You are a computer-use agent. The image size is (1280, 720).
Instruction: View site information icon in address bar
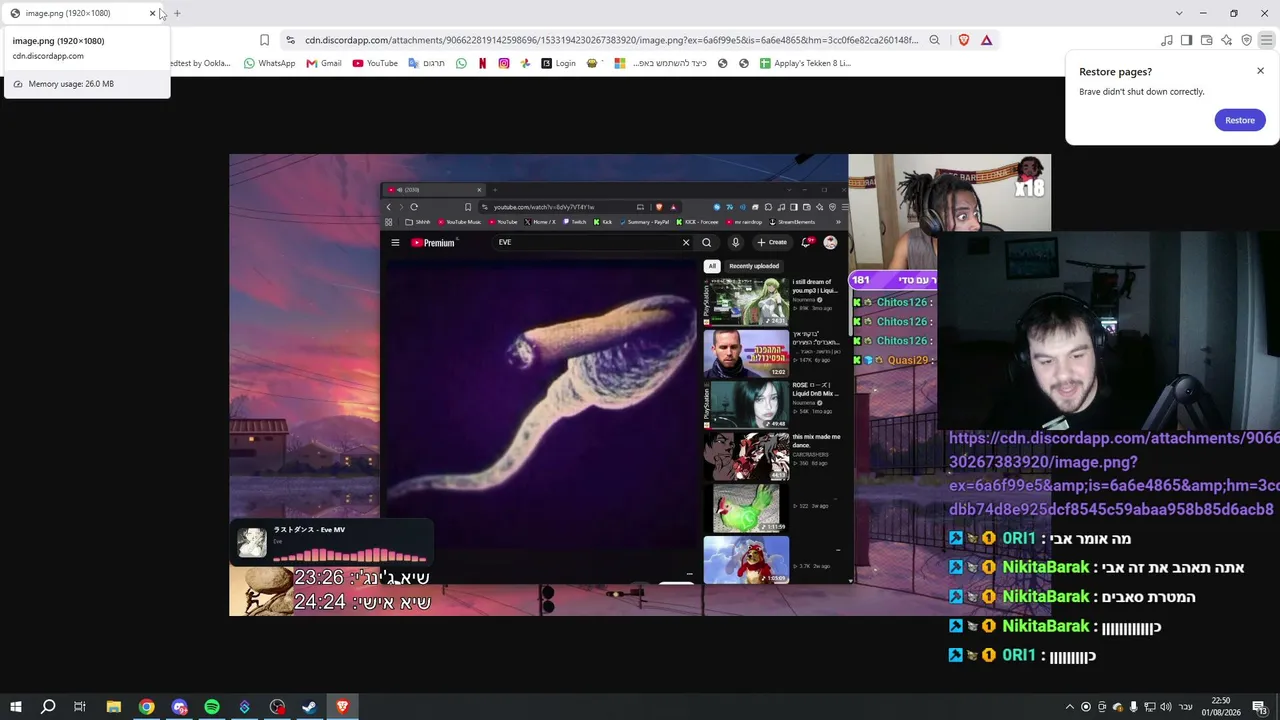point(290,40)
